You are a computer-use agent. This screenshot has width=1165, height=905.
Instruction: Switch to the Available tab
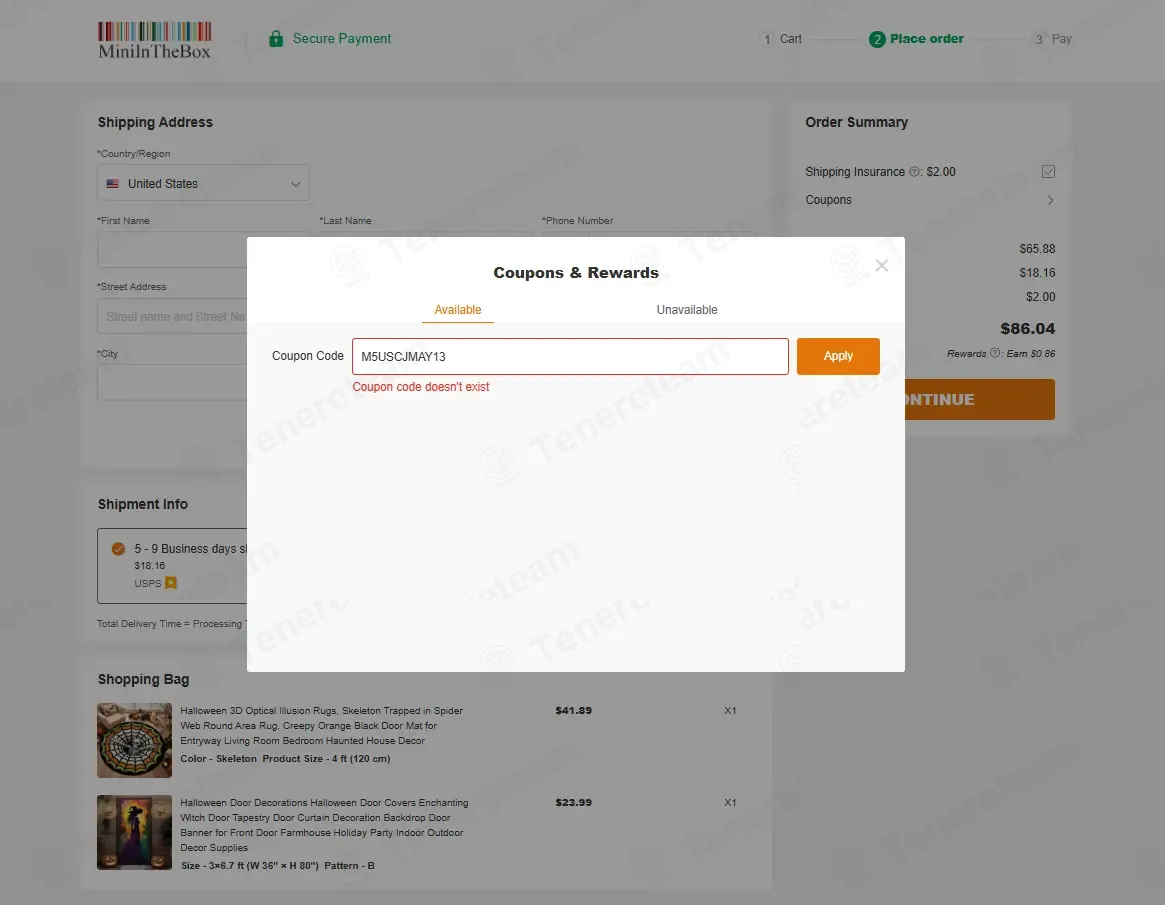pos(458,310)
